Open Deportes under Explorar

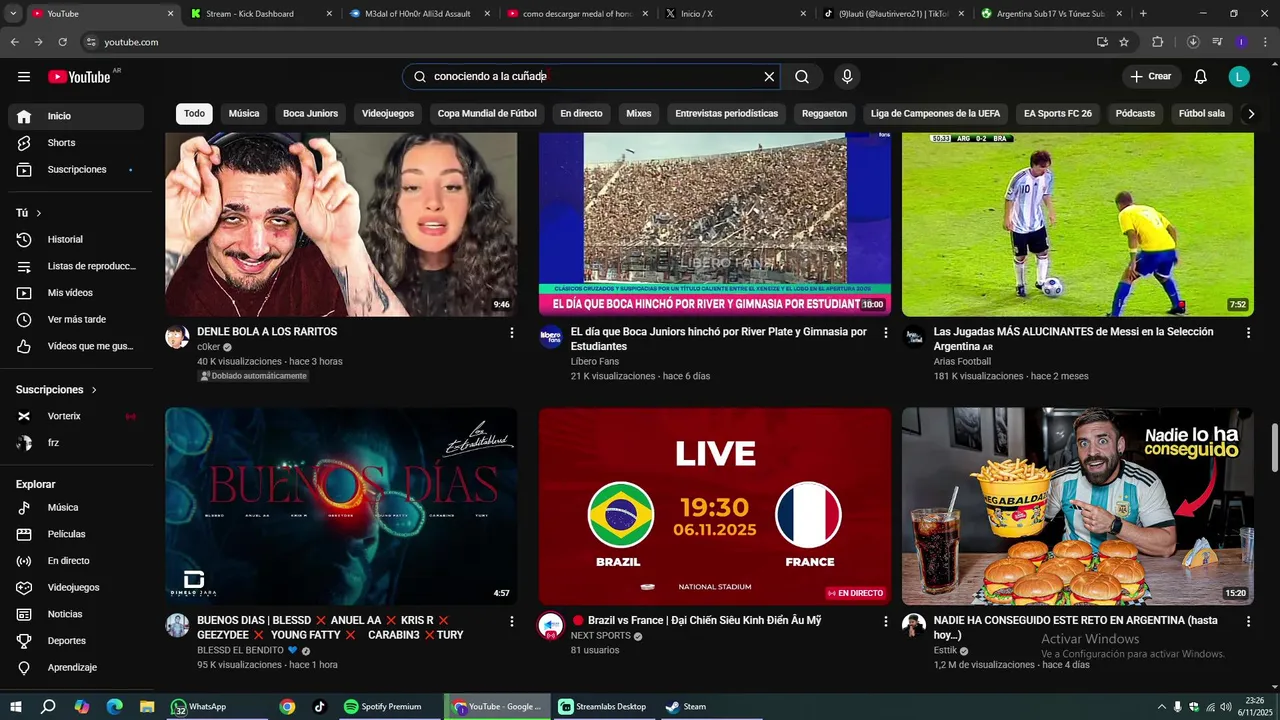pos(76,641)
